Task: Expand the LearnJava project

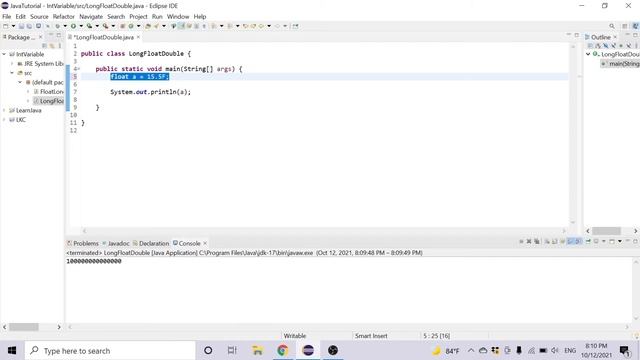Action: [4, 110]
